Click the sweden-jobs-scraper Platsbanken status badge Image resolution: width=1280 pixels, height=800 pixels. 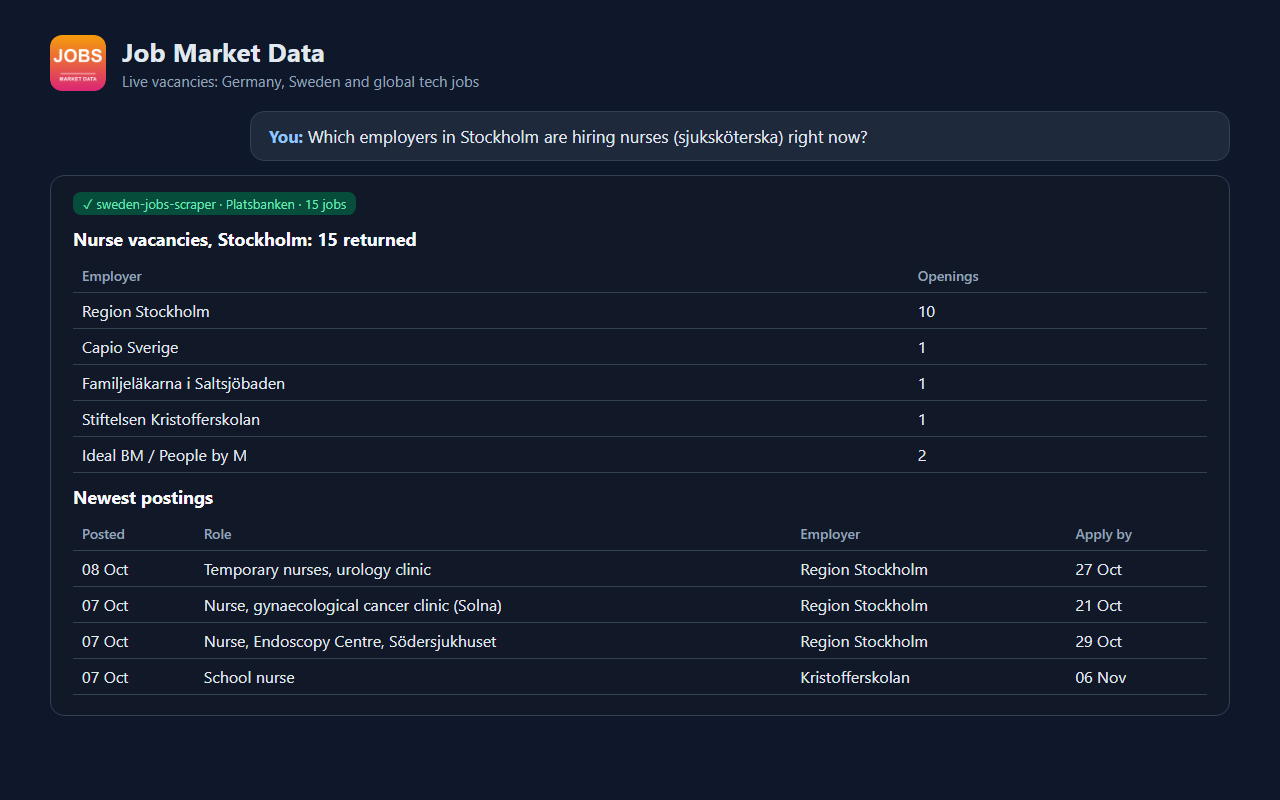(214, 204)
